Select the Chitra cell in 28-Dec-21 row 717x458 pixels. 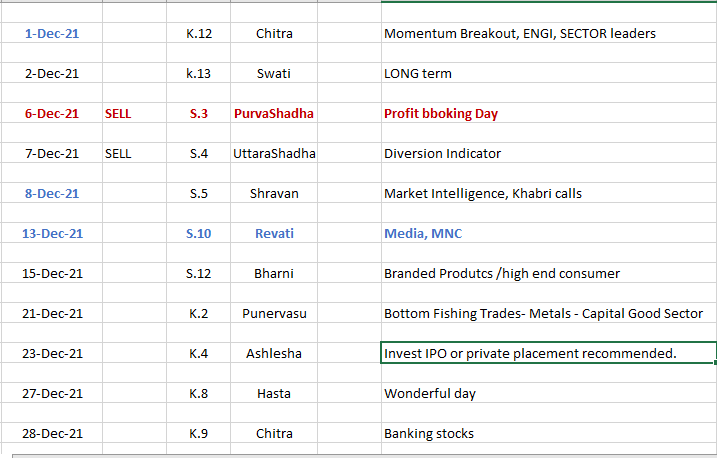274,433
